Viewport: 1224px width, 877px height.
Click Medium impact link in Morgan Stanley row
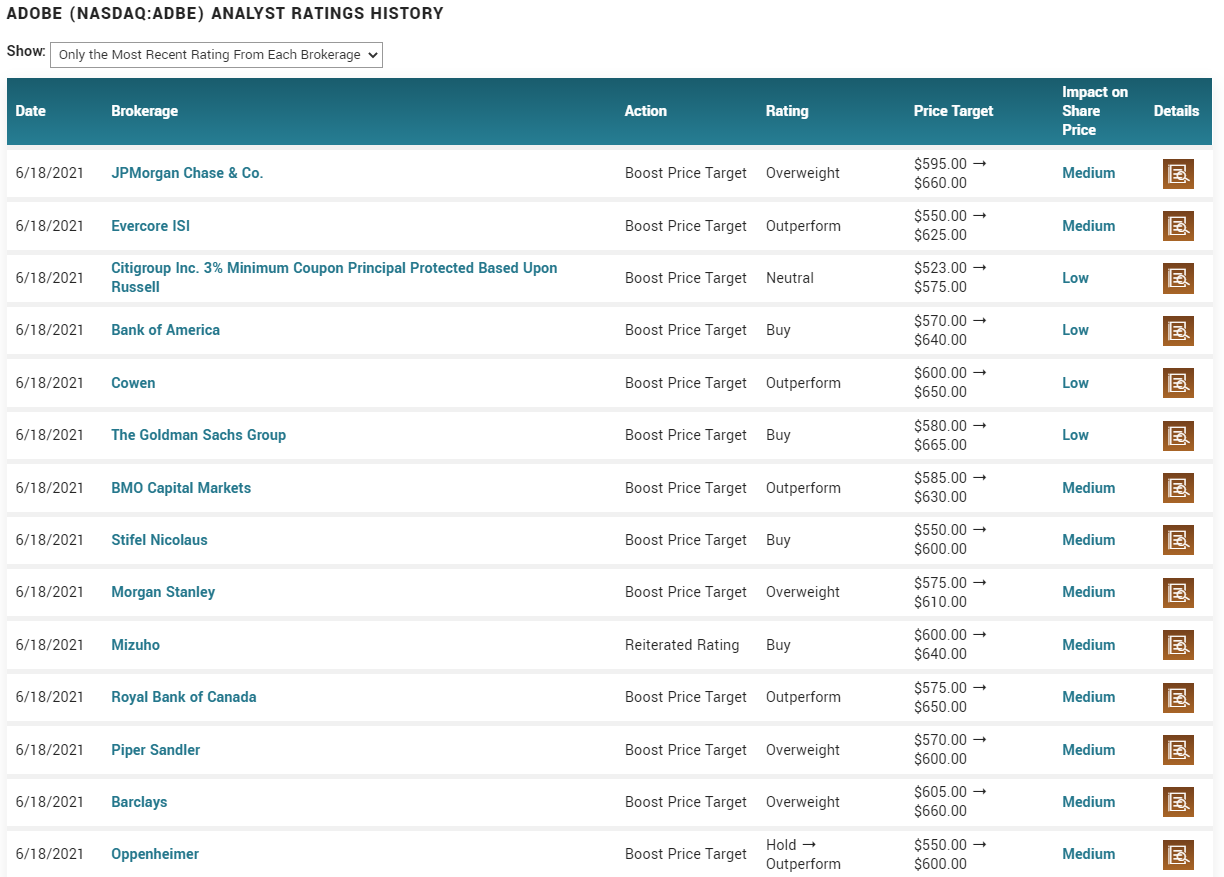(1088, 592)
